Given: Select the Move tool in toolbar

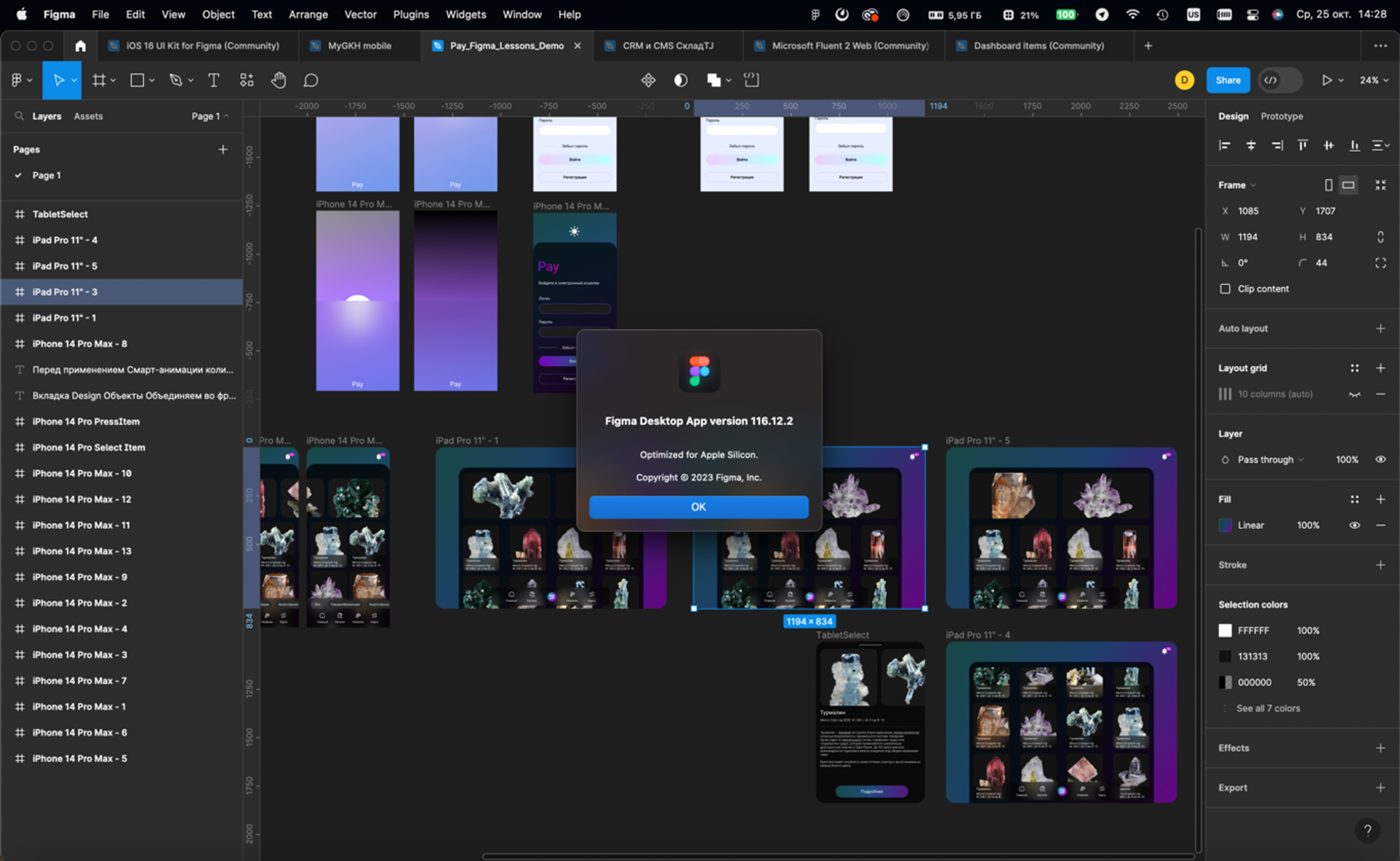Looking at the screenshot, I should (x=59, y=80).
